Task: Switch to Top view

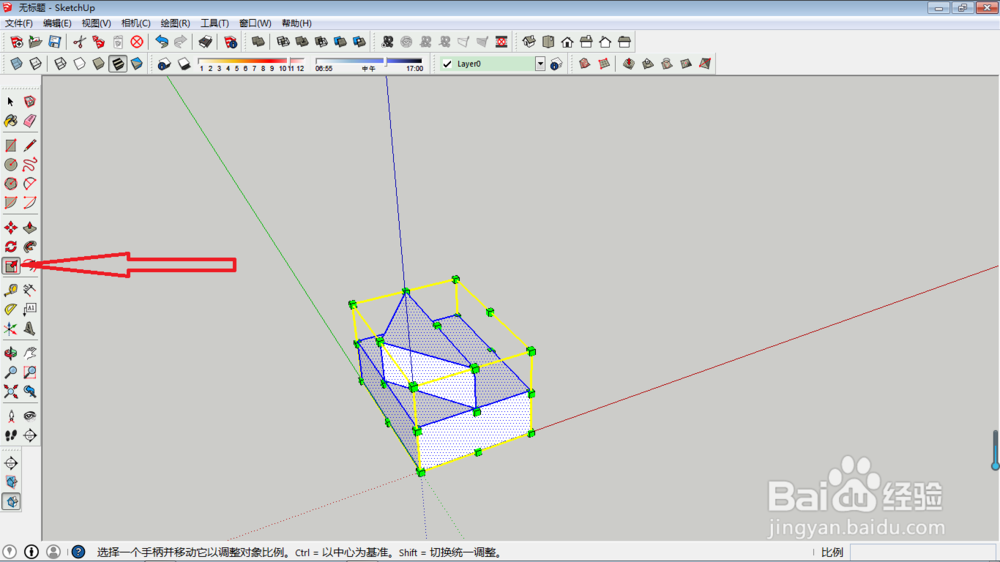Action: click(x=548, y=42)
